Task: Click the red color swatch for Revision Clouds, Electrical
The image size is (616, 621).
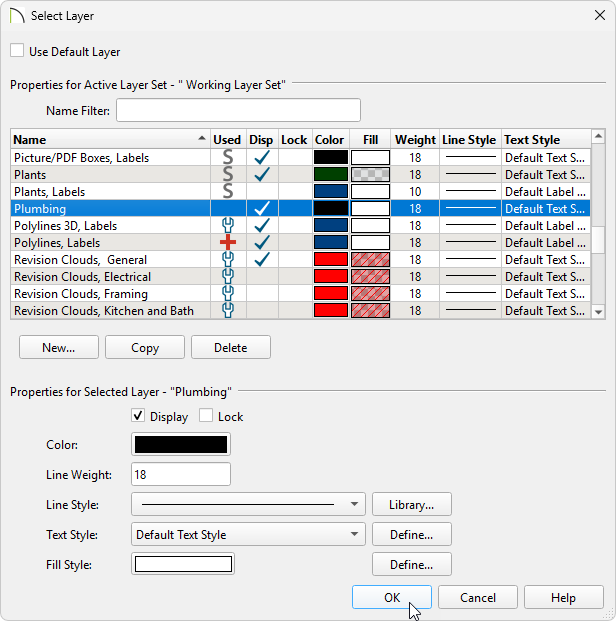Action: click(x=331, y=276)
